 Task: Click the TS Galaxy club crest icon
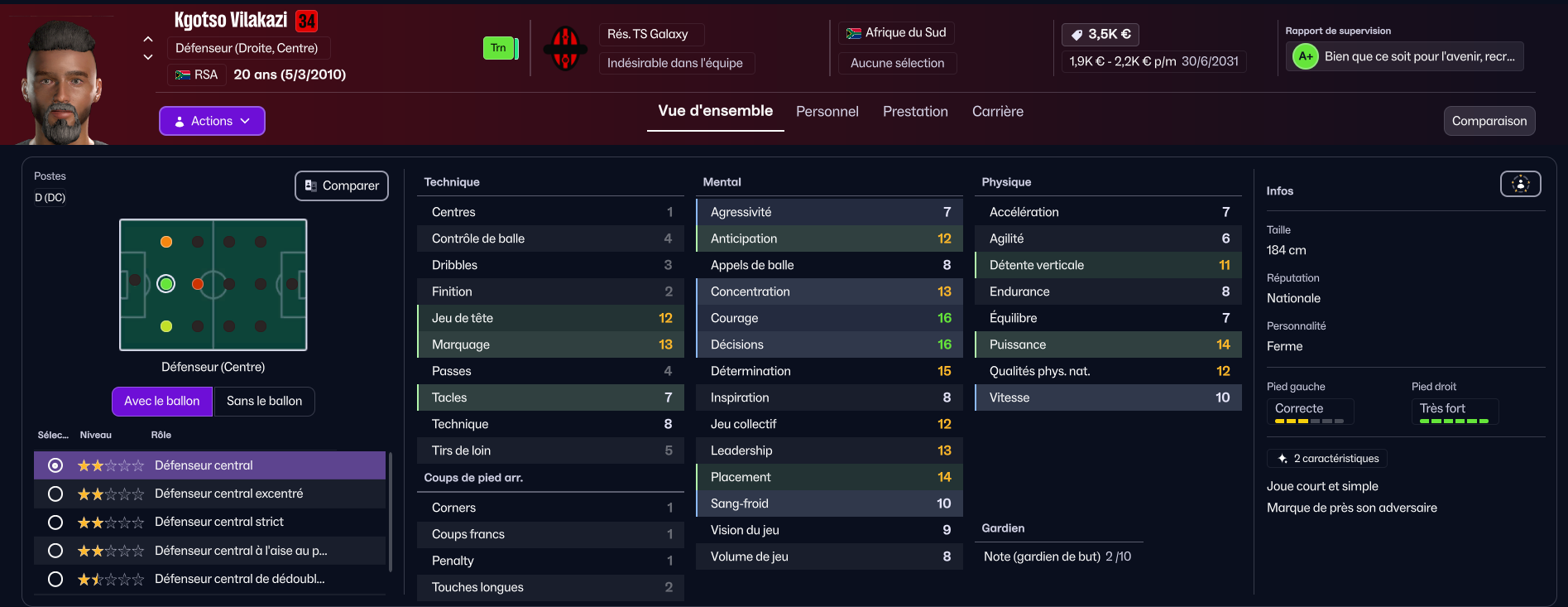point(565,48)
